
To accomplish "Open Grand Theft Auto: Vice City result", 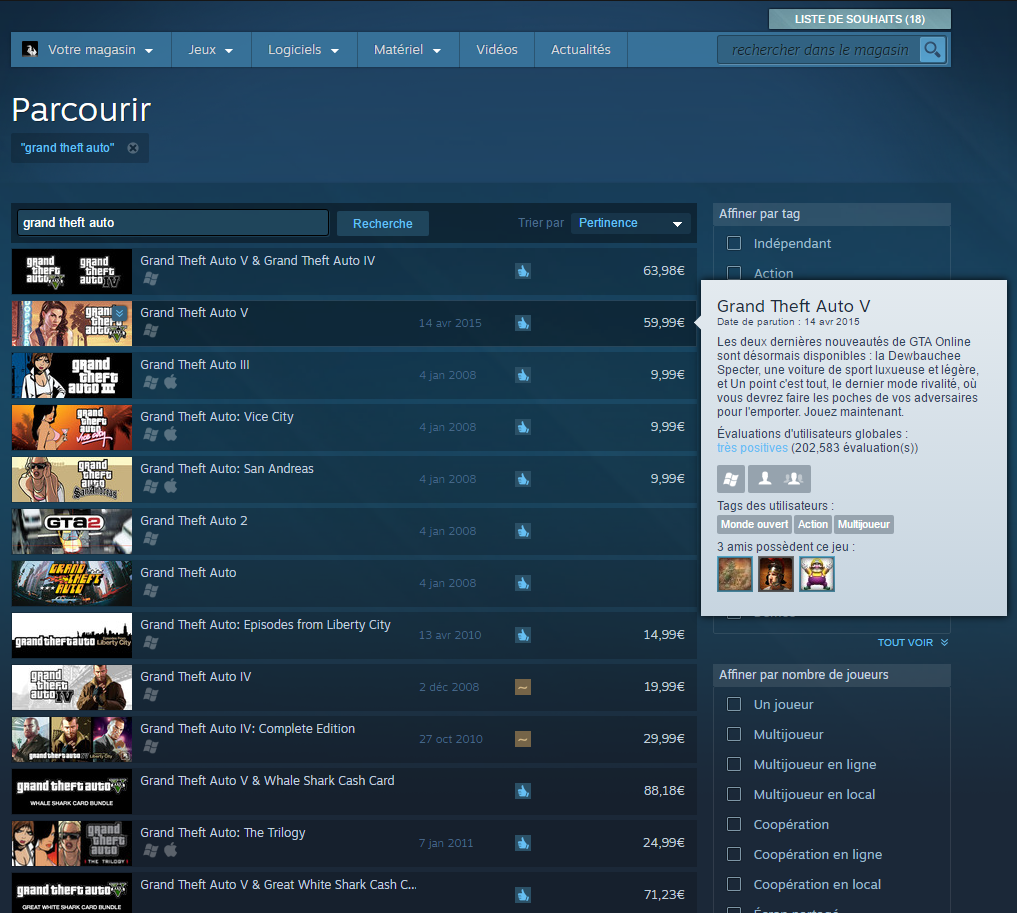I will tap(353, 427).
